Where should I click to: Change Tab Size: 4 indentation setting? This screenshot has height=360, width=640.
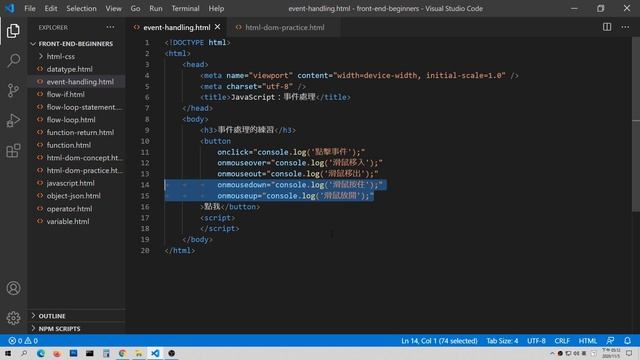click(502, 340)
